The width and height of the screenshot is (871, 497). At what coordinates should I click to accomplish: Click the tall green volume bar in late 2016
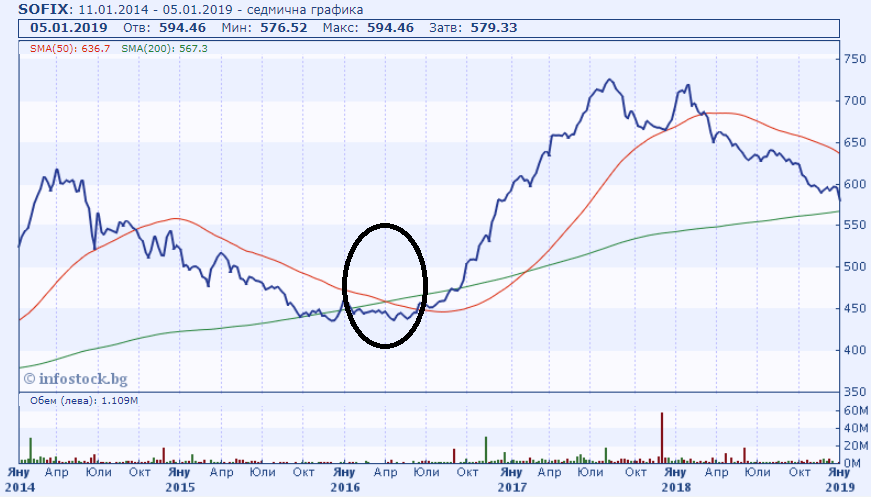tap(486, 450)
